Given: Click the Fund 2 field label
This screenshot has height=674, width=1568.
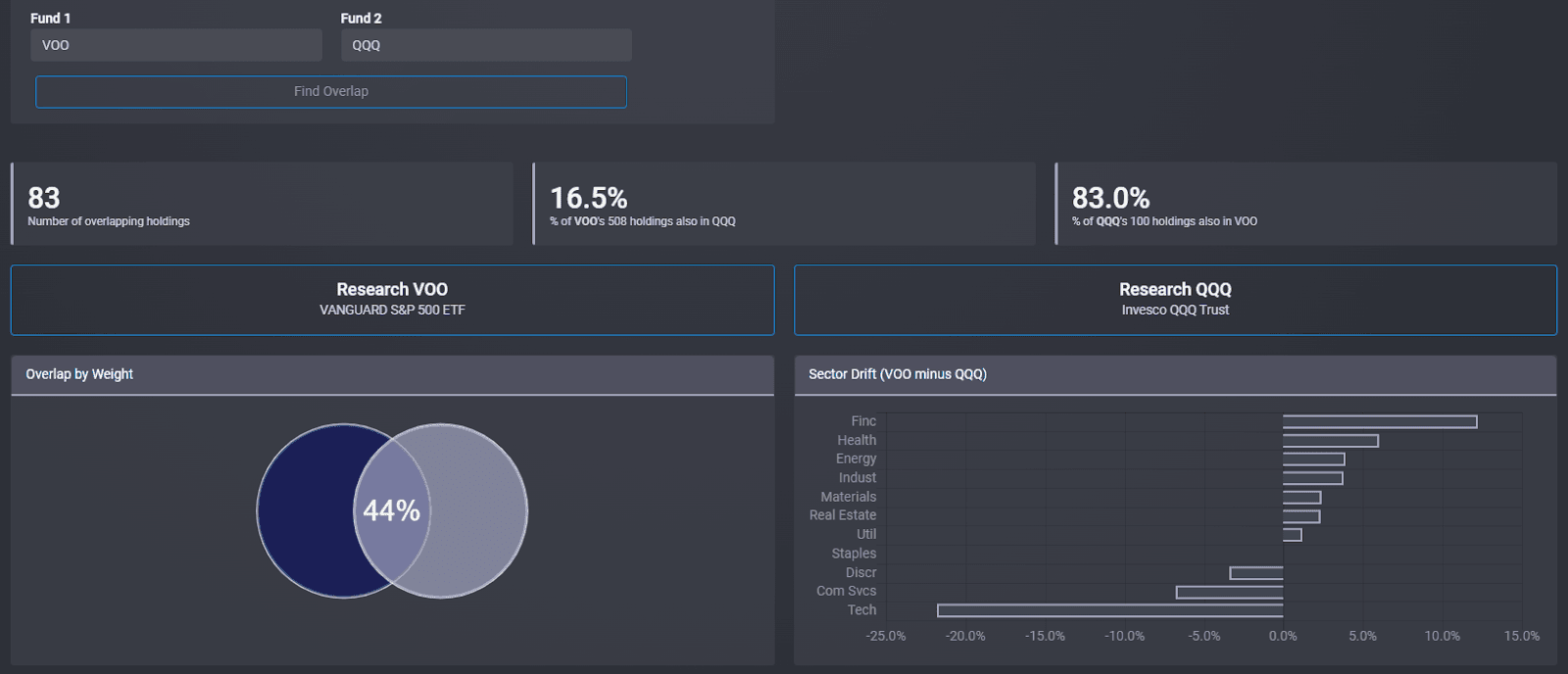Looking at the screenshot, I should point(361,18).
